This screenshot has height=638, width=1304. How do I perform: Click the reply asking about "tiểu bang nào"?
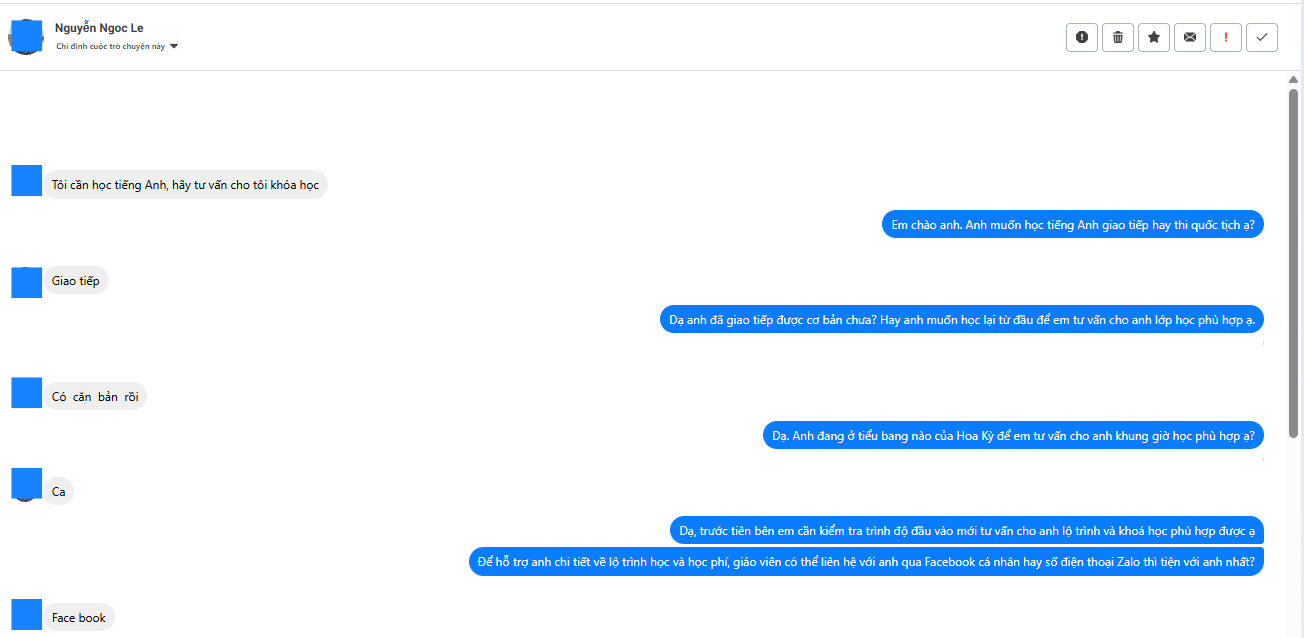[1013, 436]
